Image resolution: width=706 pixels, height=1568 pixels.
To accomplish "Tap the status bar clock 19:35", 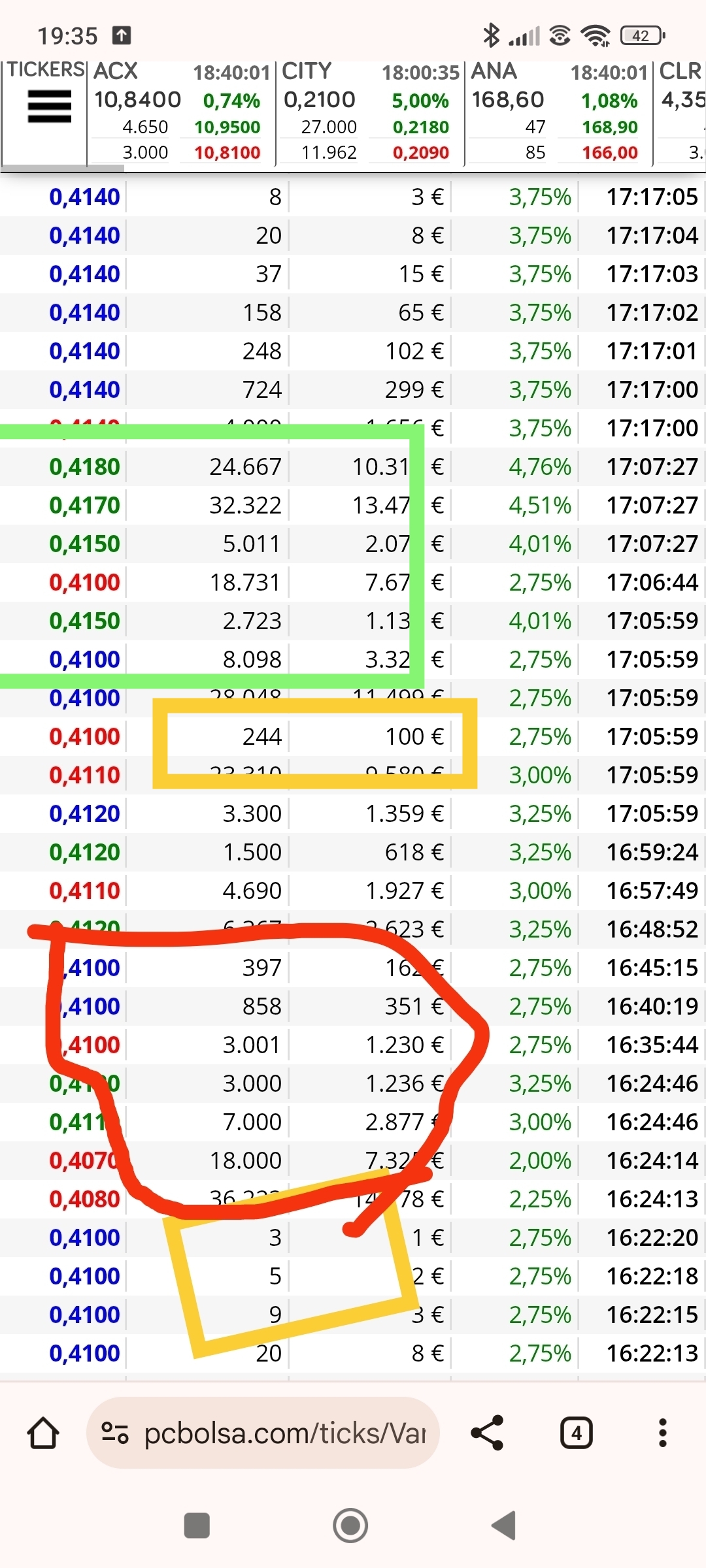I will 67,36.
